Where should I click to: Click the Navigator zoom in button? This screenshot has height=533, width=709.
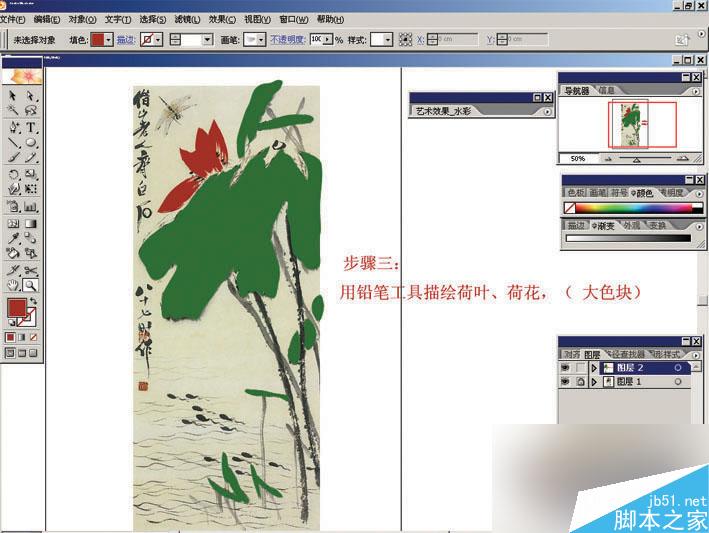coord(683,159)
